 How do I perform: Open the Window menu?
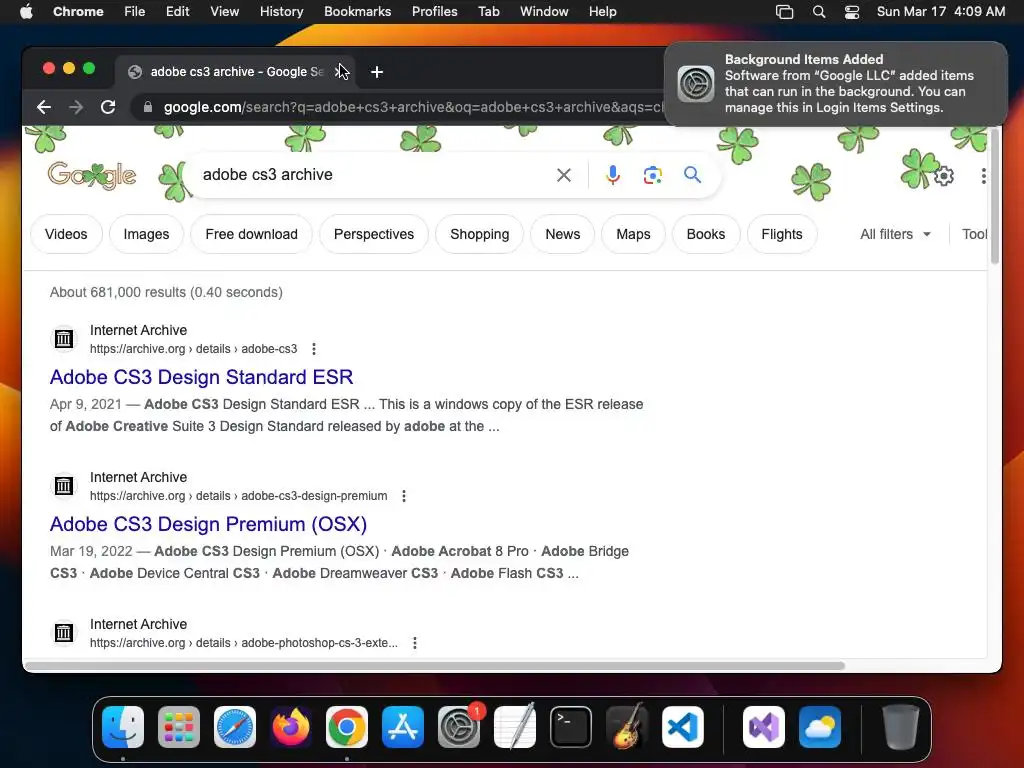(544, 12)
